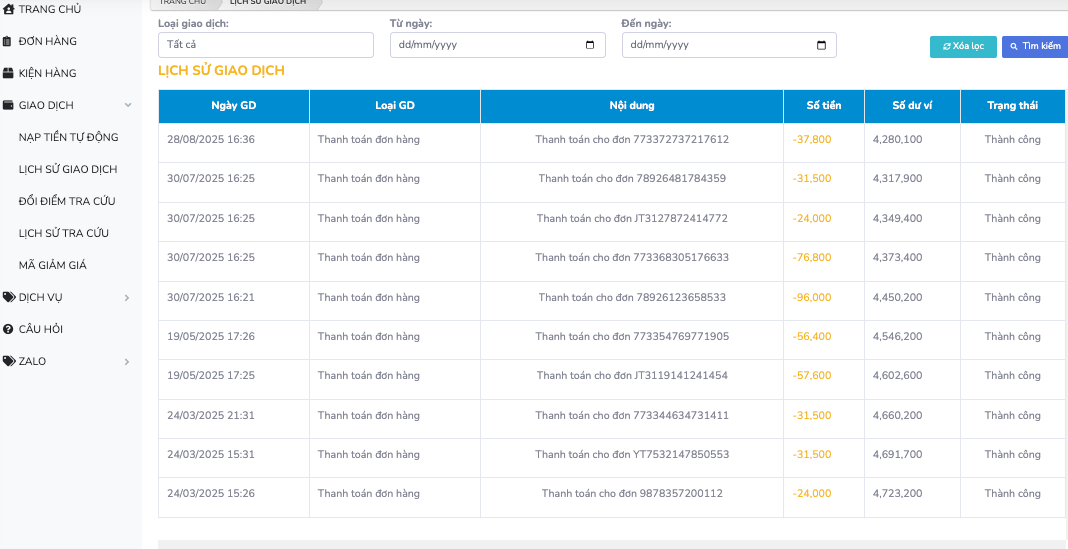The image size is (1068, 549).
Task: Collapse the Giao Dịch submenu chevron
Action: coord(127,105)
